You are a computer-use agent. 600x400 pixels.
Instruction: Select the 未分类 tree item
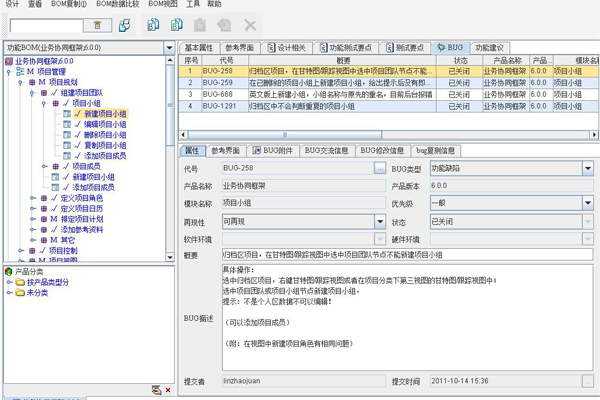pos(37,293)
